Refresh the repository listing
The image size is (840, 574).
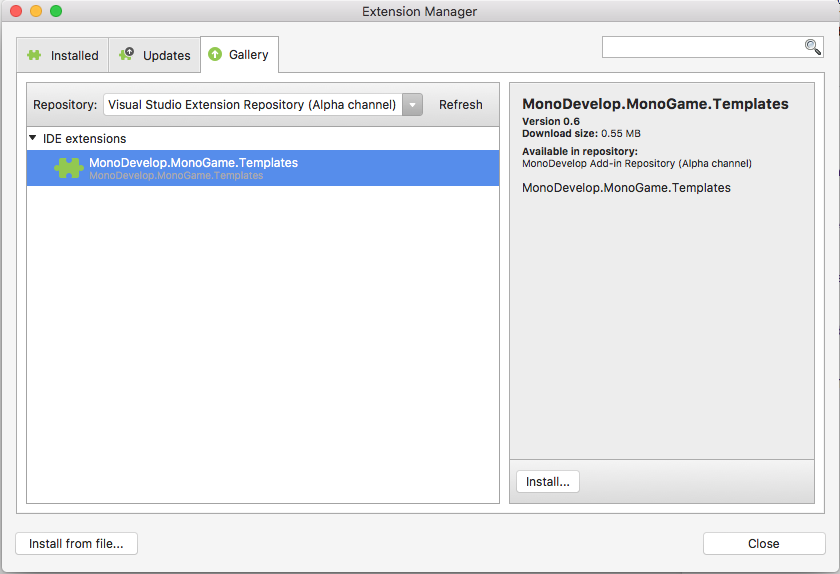pyautogui.click(x=461, y=105)
